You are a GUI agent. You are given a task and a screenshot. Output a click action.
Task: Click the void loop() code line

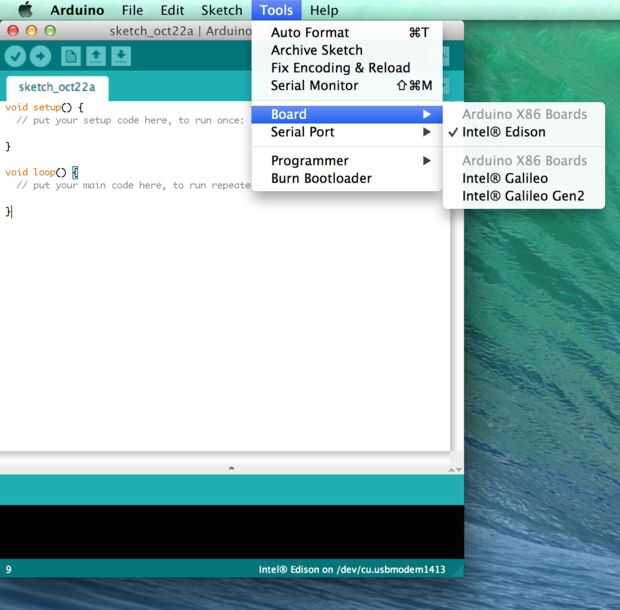click(42, 172)
